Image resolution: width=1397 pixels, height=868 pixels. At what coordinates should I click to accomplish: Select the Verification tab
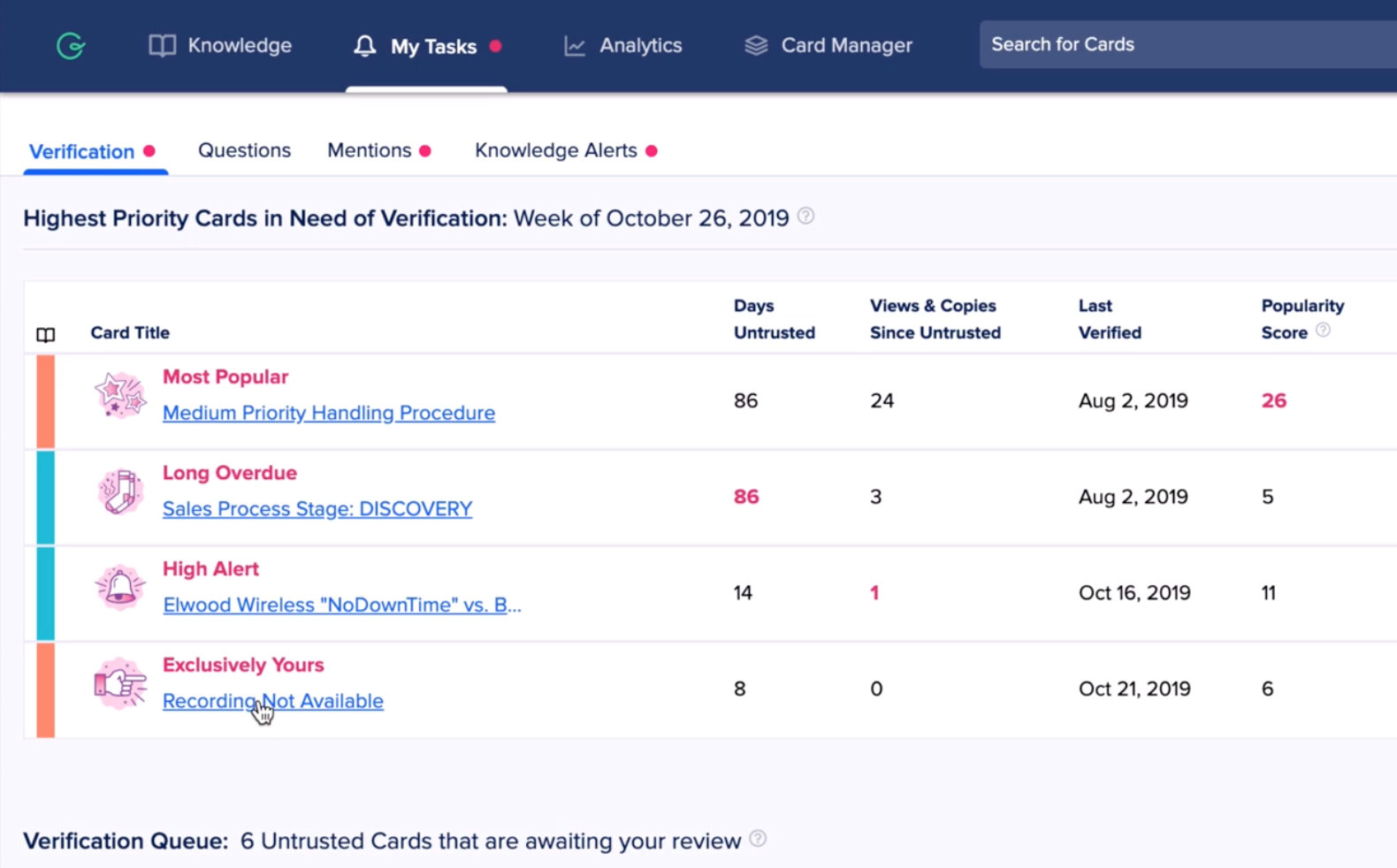pos(82,151)
